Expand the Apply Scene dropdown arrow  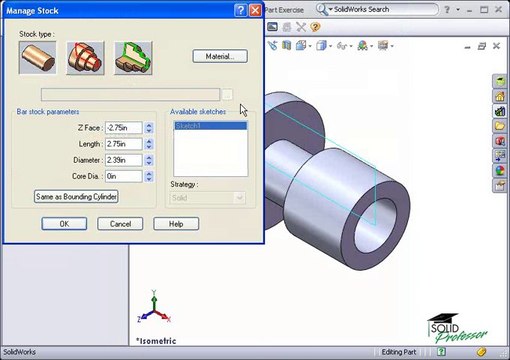[x=371, y=46]
